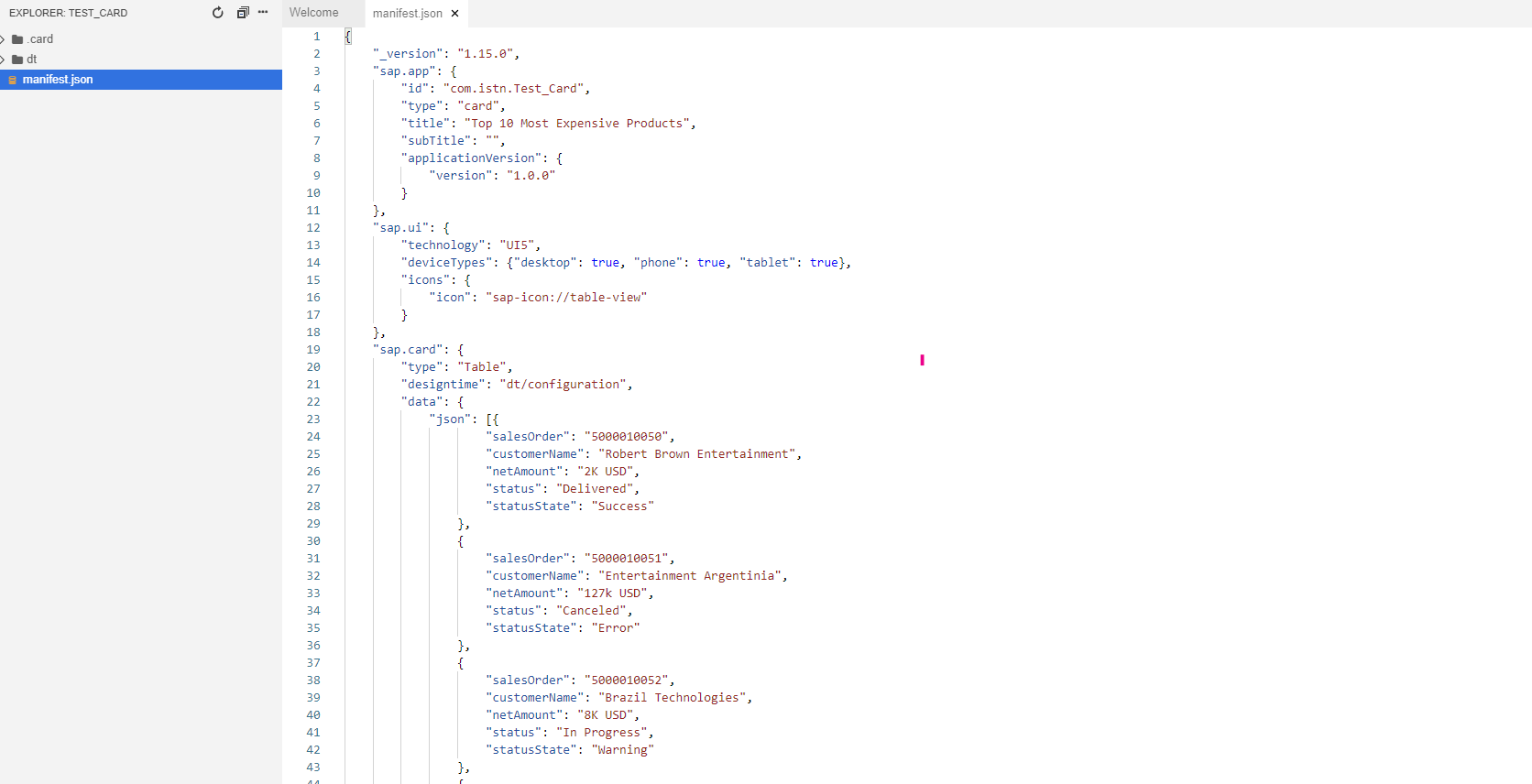Screen dimensions: 1532x784
Task: Collapse all folders in Explorer
Action: tap(243, 13)
